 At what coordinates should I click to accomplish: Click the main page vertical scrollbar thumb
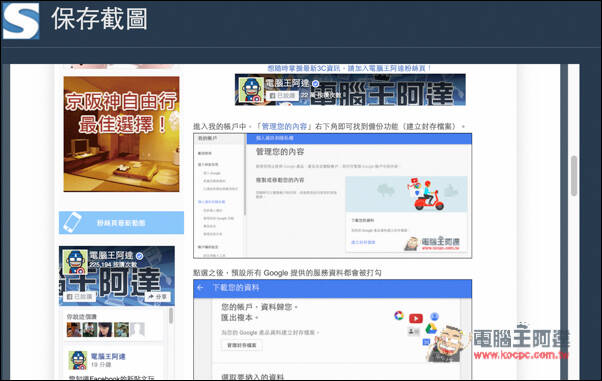pyautogui.click(x=574, y=176)
